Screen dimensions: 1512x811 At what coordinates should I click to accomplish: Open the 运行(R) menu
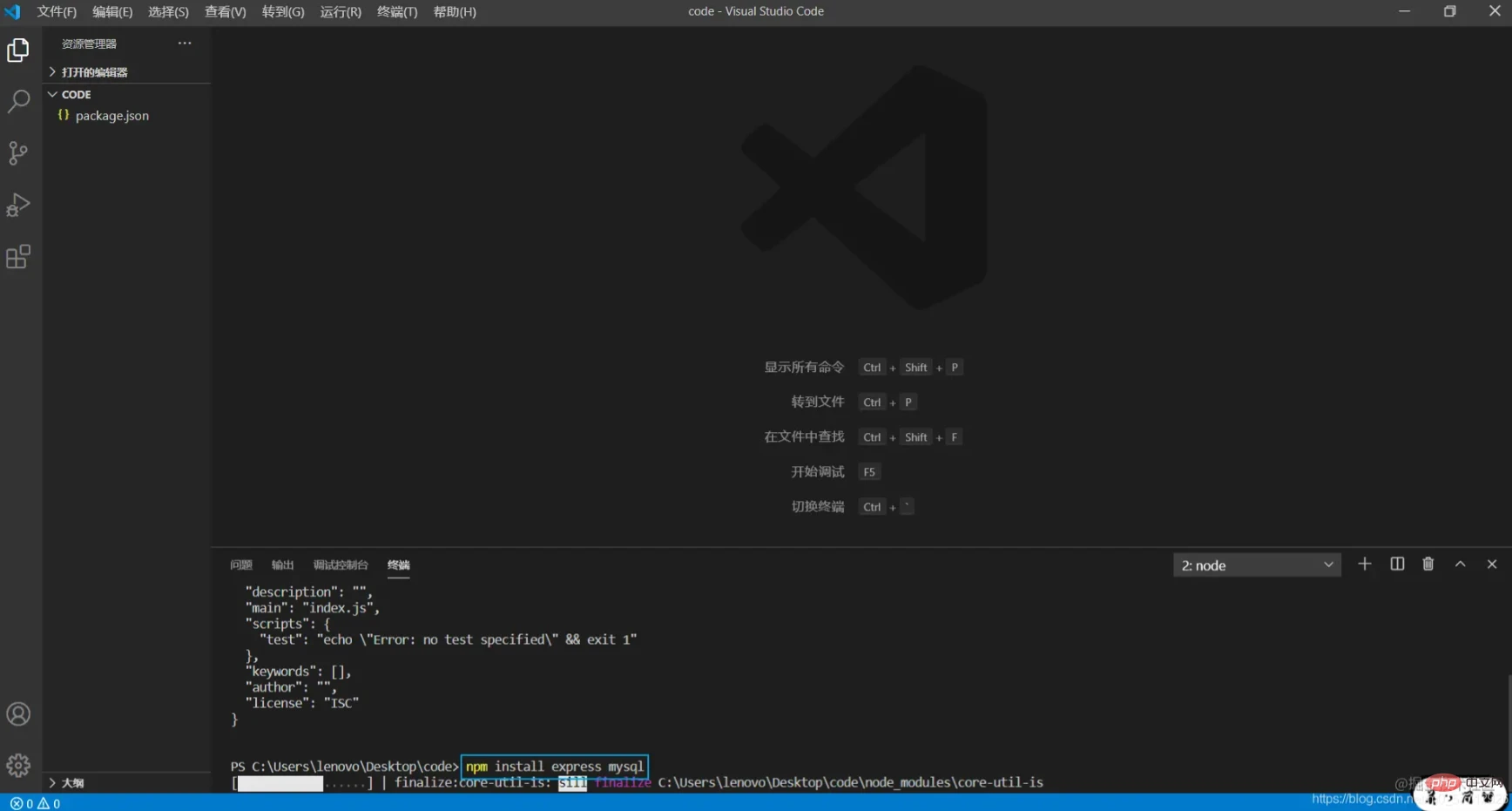click(x=341, y=12)
